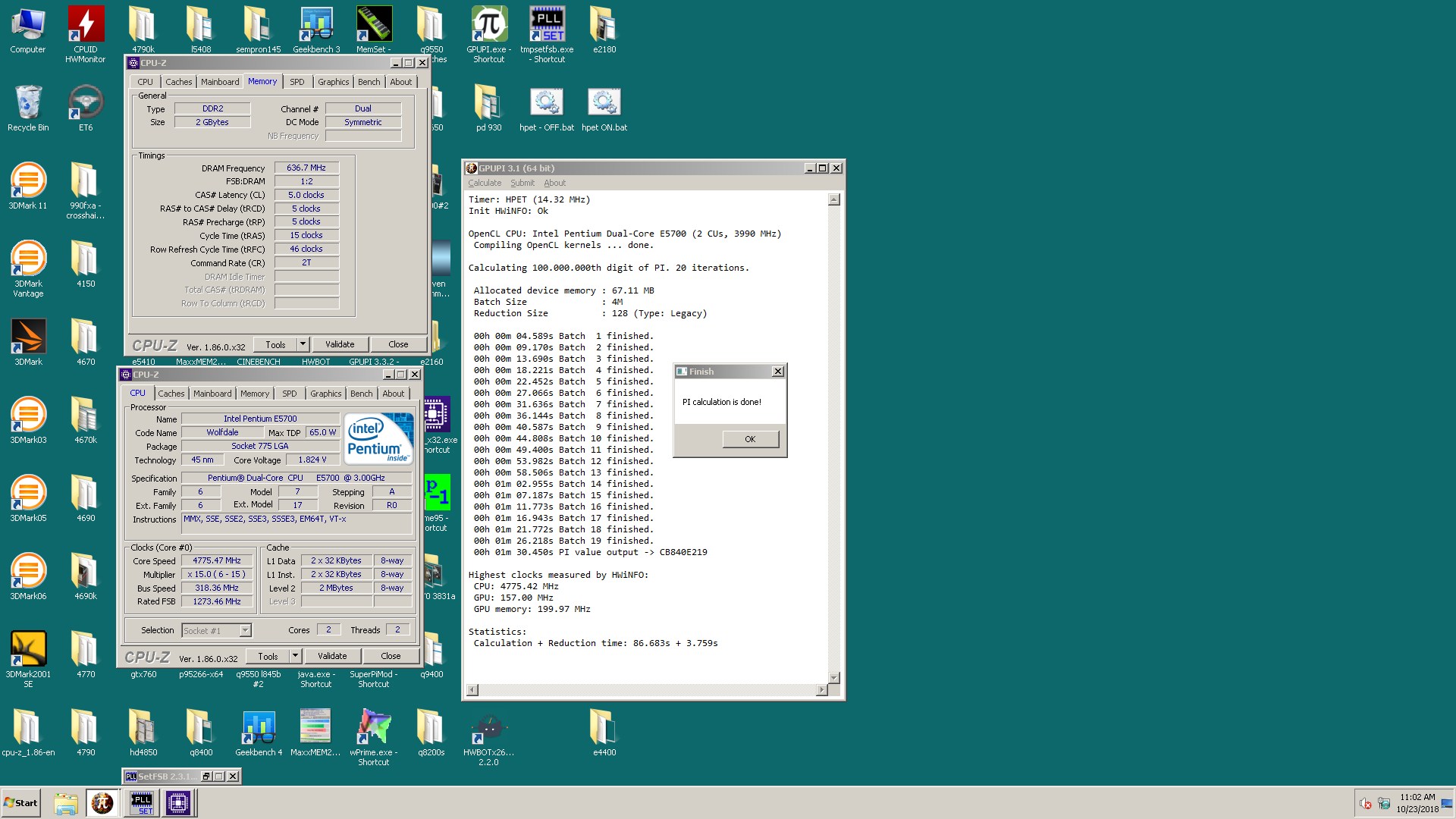The width and height of the screenshot is (1456, 819).
Task: Open Windows Explorer from taskbar
Action: coord(66,803)
